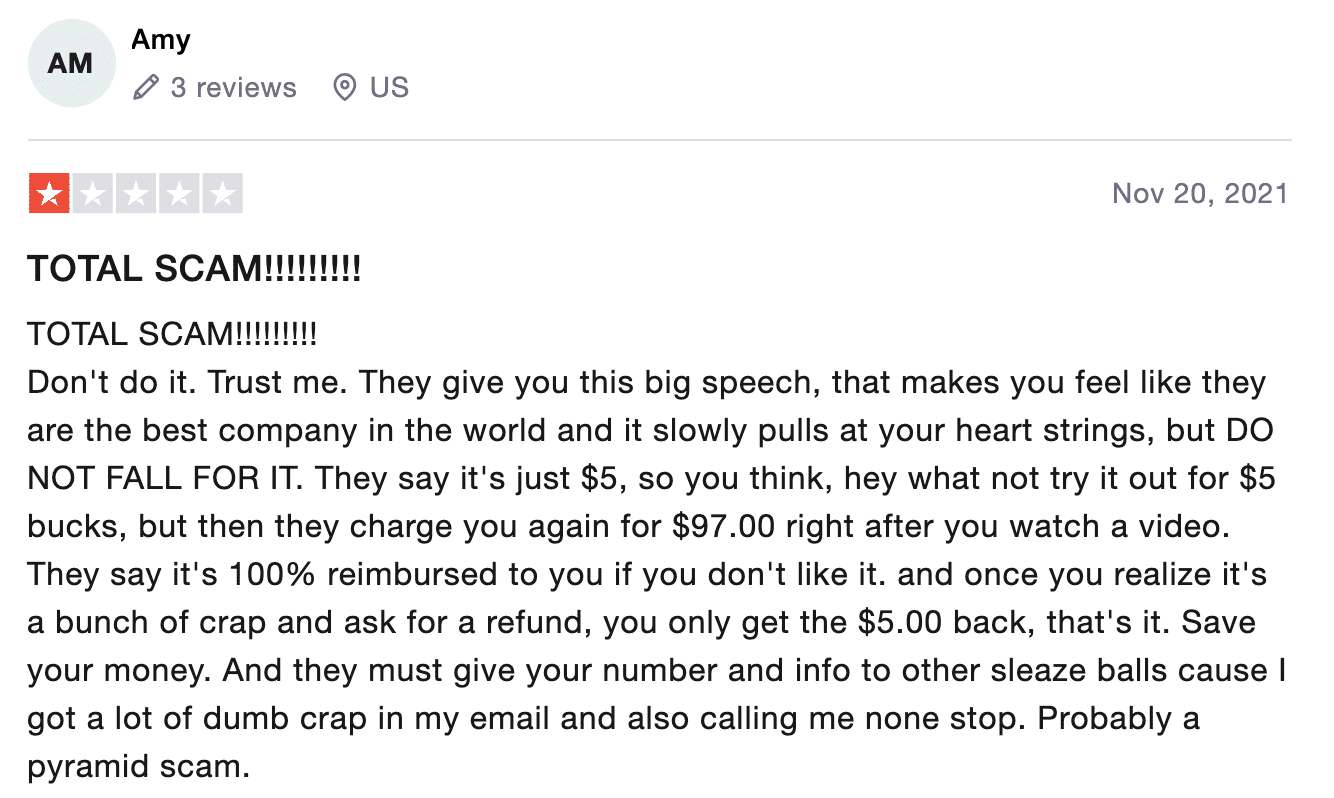
Task: Open the 3 reviews link
Action: pyautogui.click(x=233, y=88)
